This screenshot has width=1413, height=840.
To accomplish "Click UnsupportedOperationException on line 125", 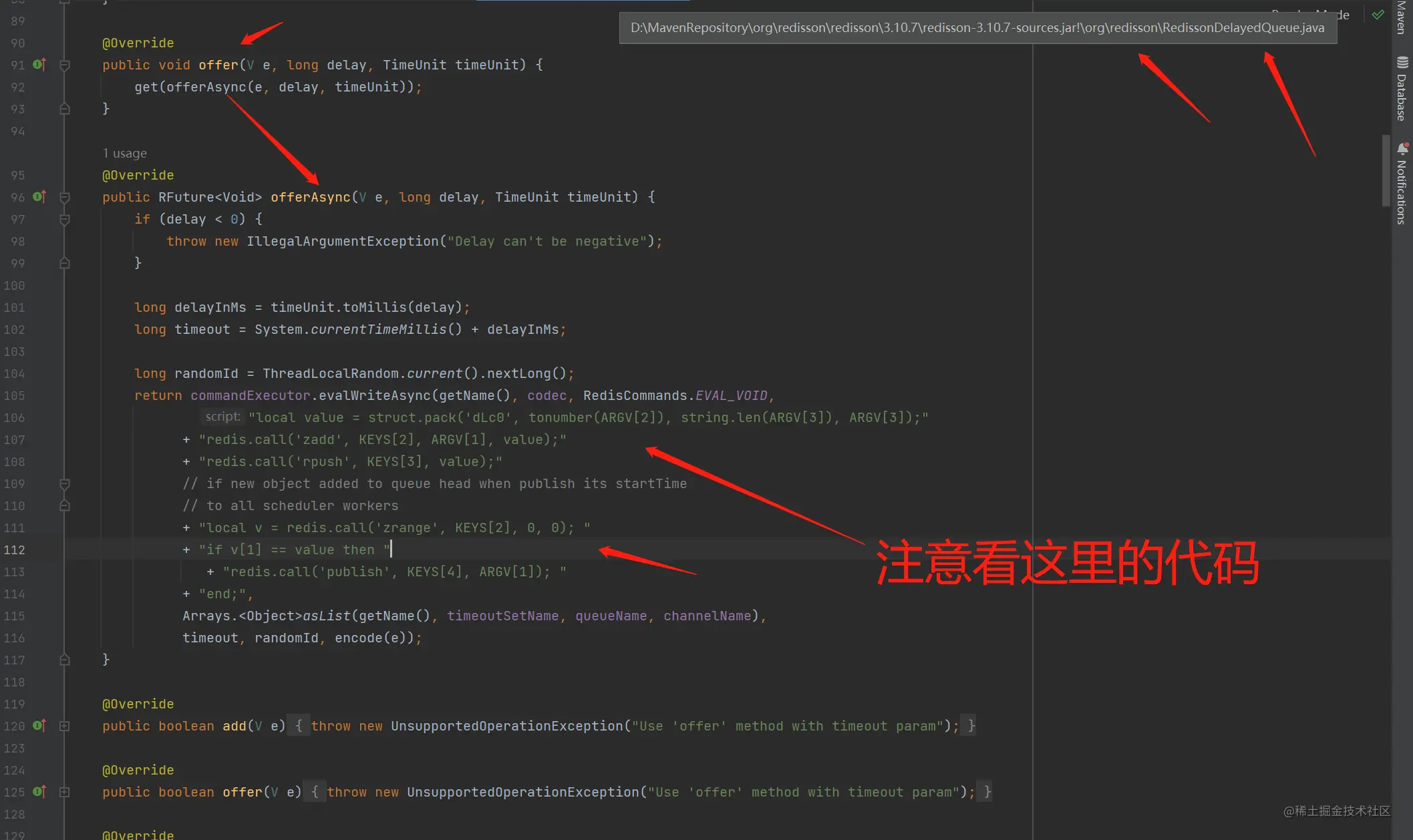I will 523,792.
